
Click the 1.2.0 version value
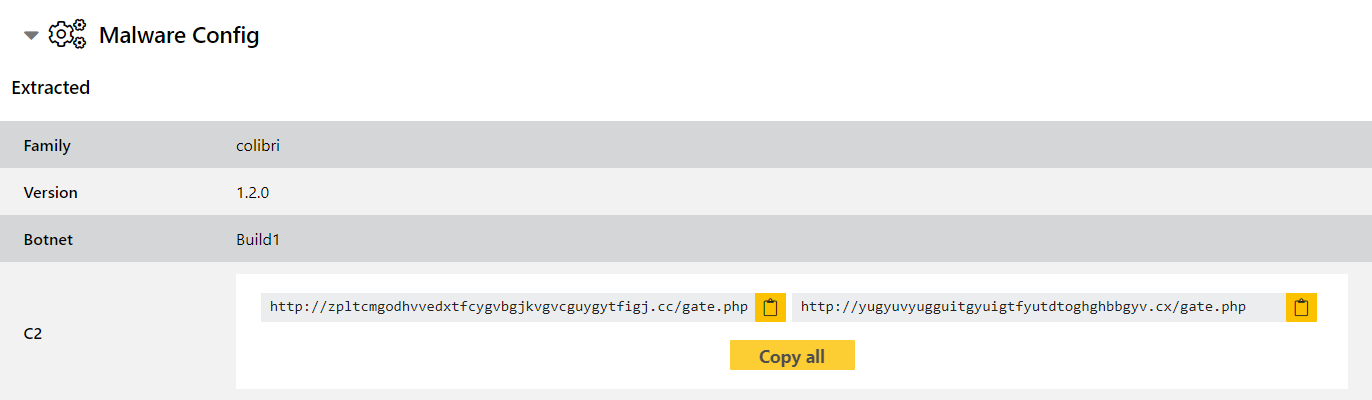point(253,193)
